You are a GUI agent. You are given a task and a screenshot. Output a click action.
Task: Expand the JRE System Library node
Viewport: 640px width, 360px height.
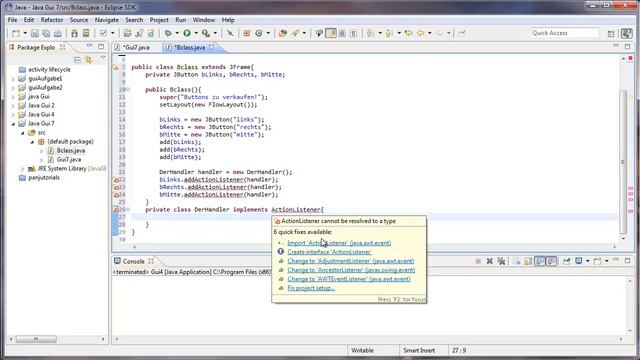(22, 169)
